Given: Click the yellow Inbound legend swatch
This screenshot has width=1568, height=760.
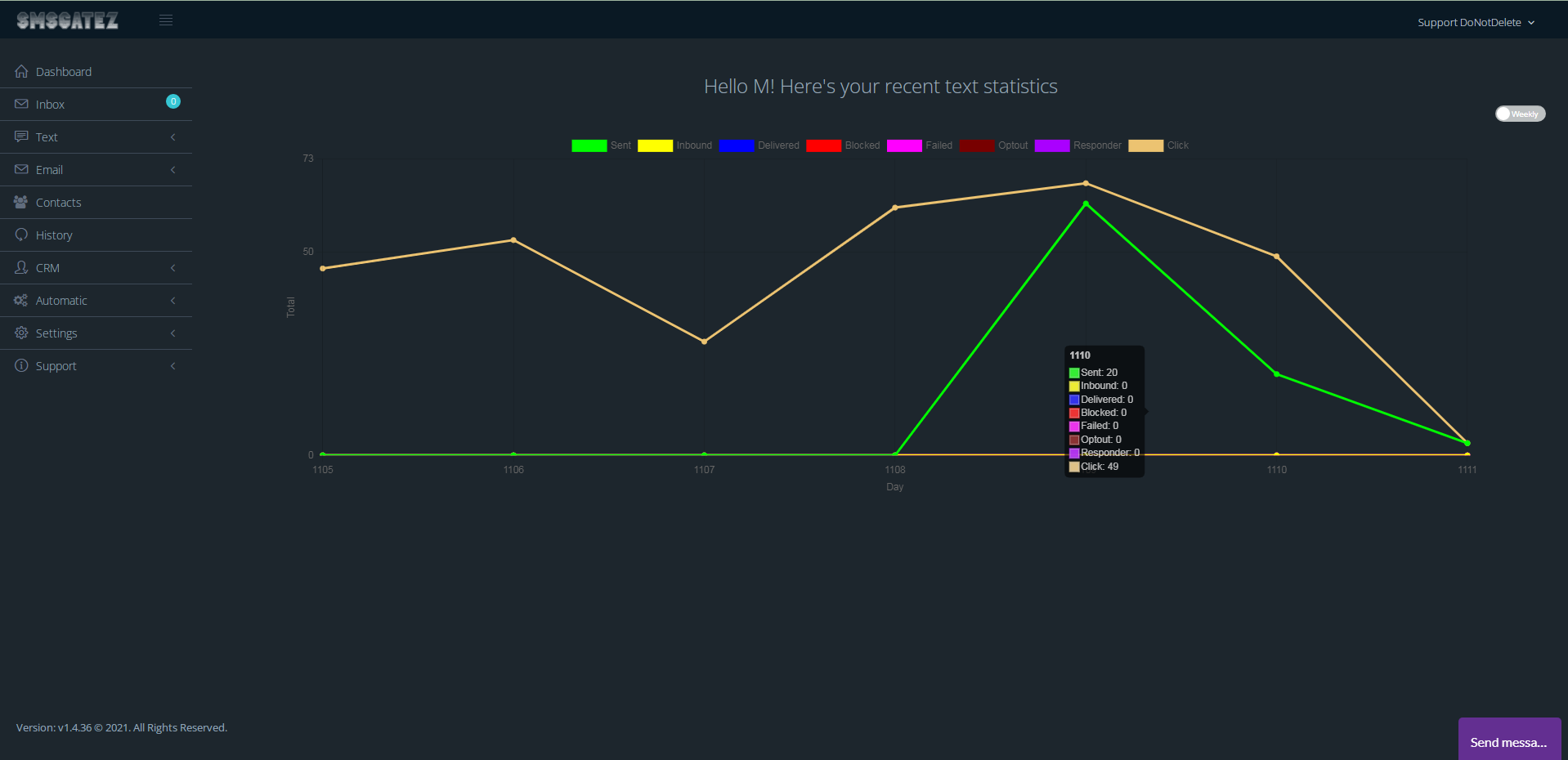Looking at the screenshot, I should point(655,145).
